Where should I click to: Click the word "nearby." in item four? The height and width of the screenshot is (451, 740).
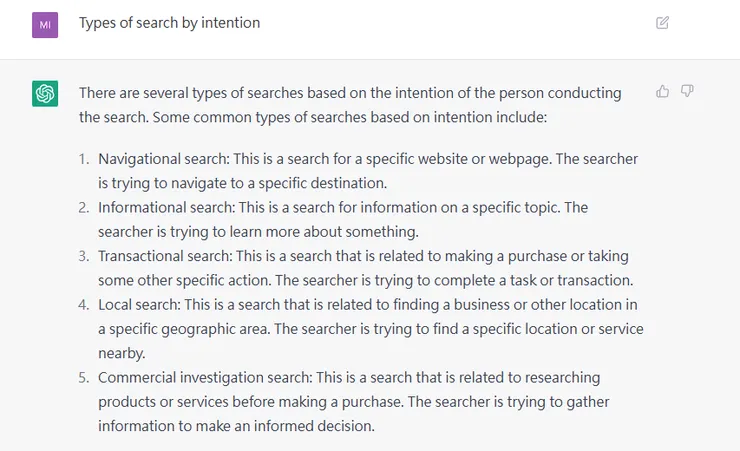click(x=122, y=353)
